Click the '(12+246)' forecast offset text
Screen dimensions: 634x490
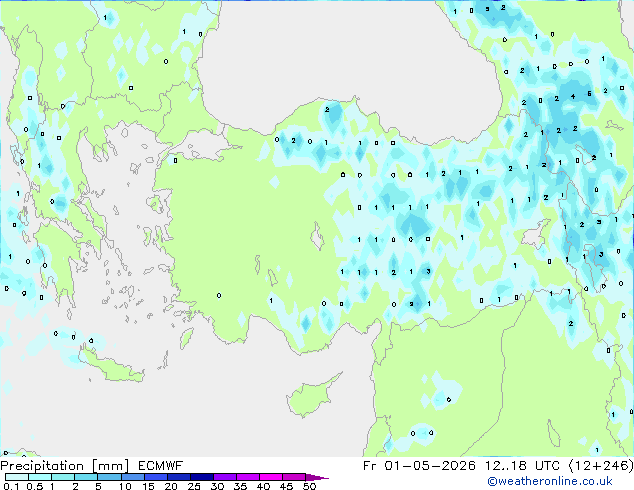point(601,466)
